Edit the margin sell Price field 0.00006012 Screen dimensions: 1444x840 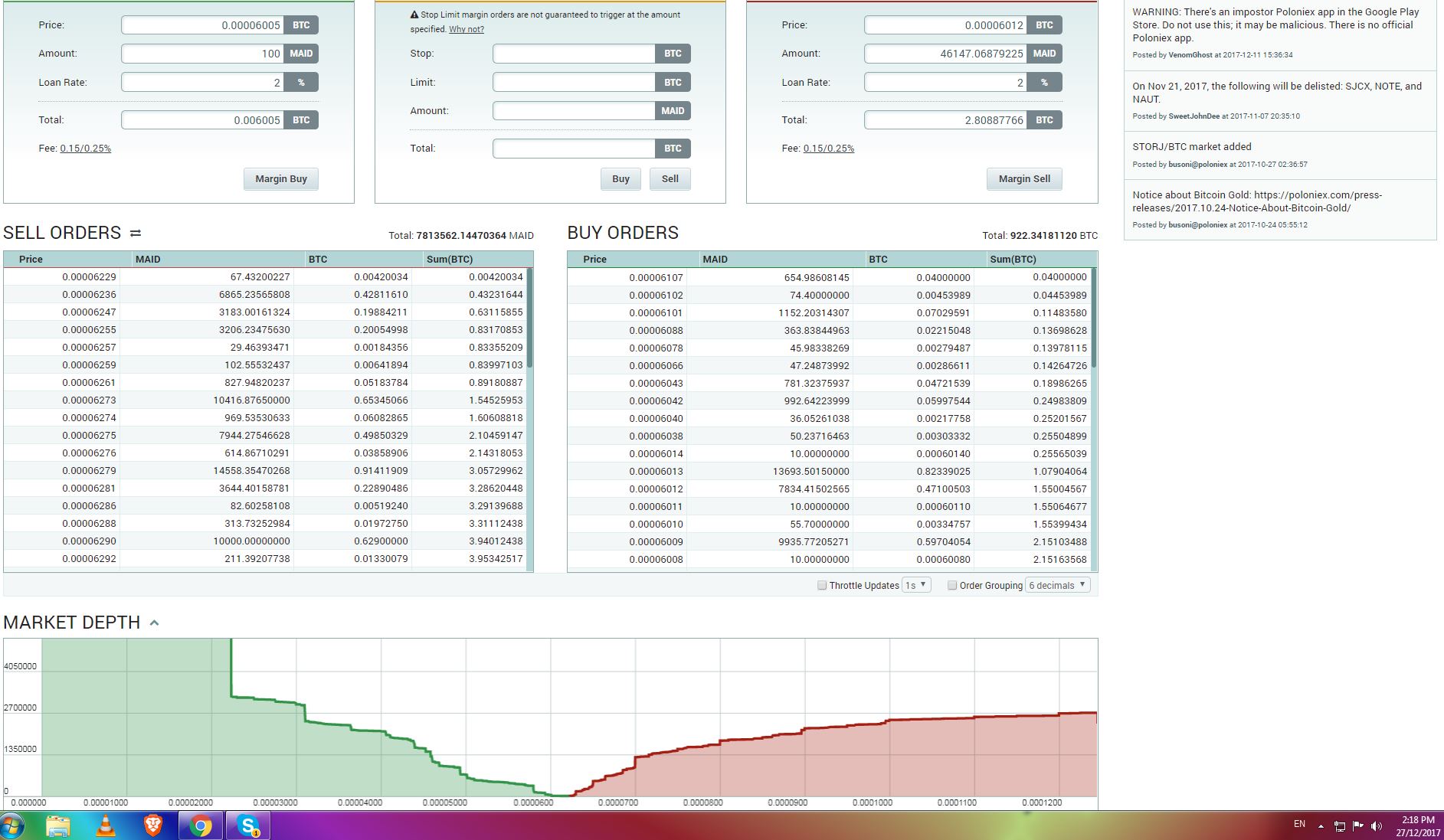[945, 25]
